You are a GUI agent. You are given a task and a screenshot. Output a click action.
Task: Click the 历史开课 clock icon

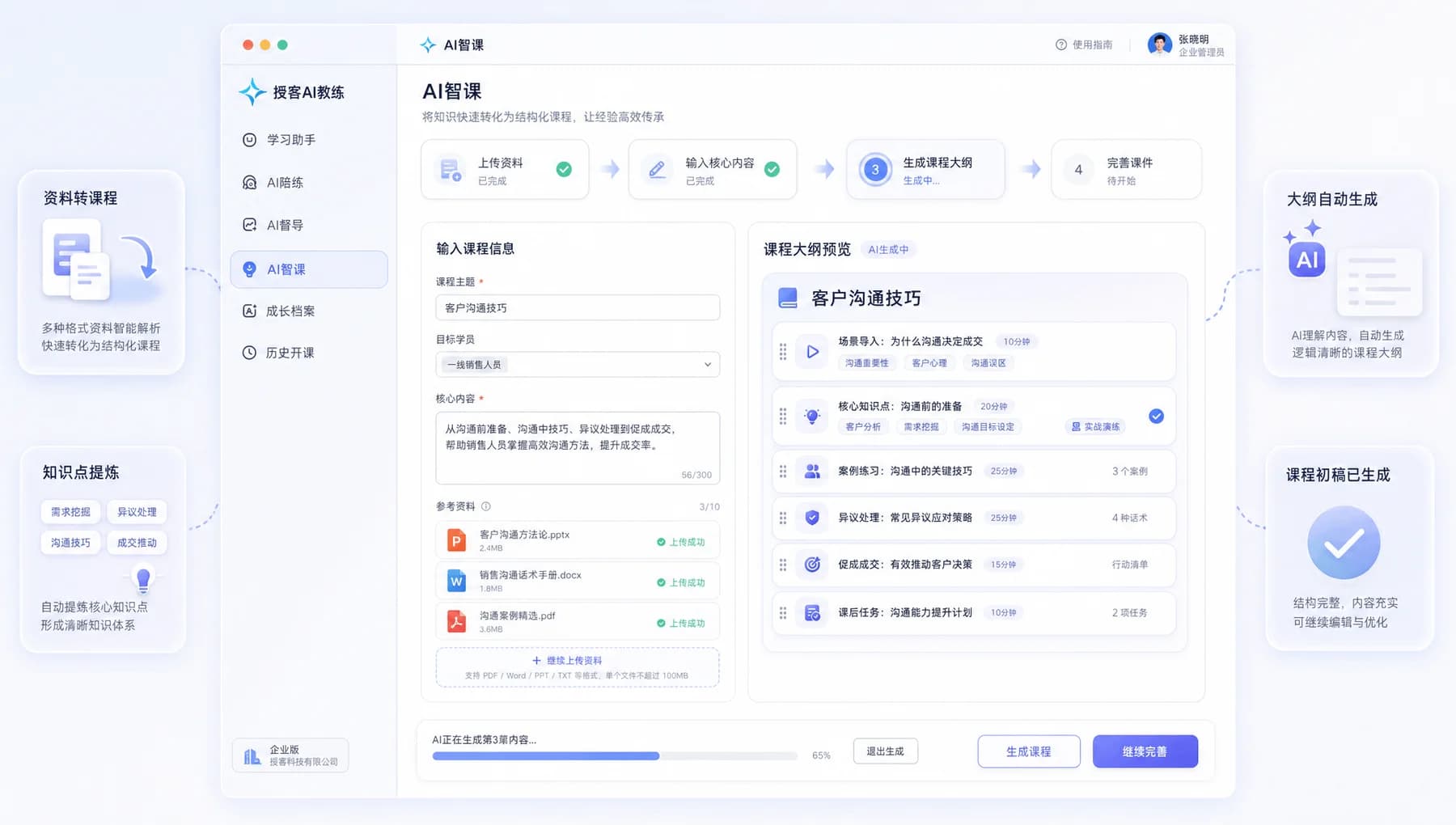point(249,353)
